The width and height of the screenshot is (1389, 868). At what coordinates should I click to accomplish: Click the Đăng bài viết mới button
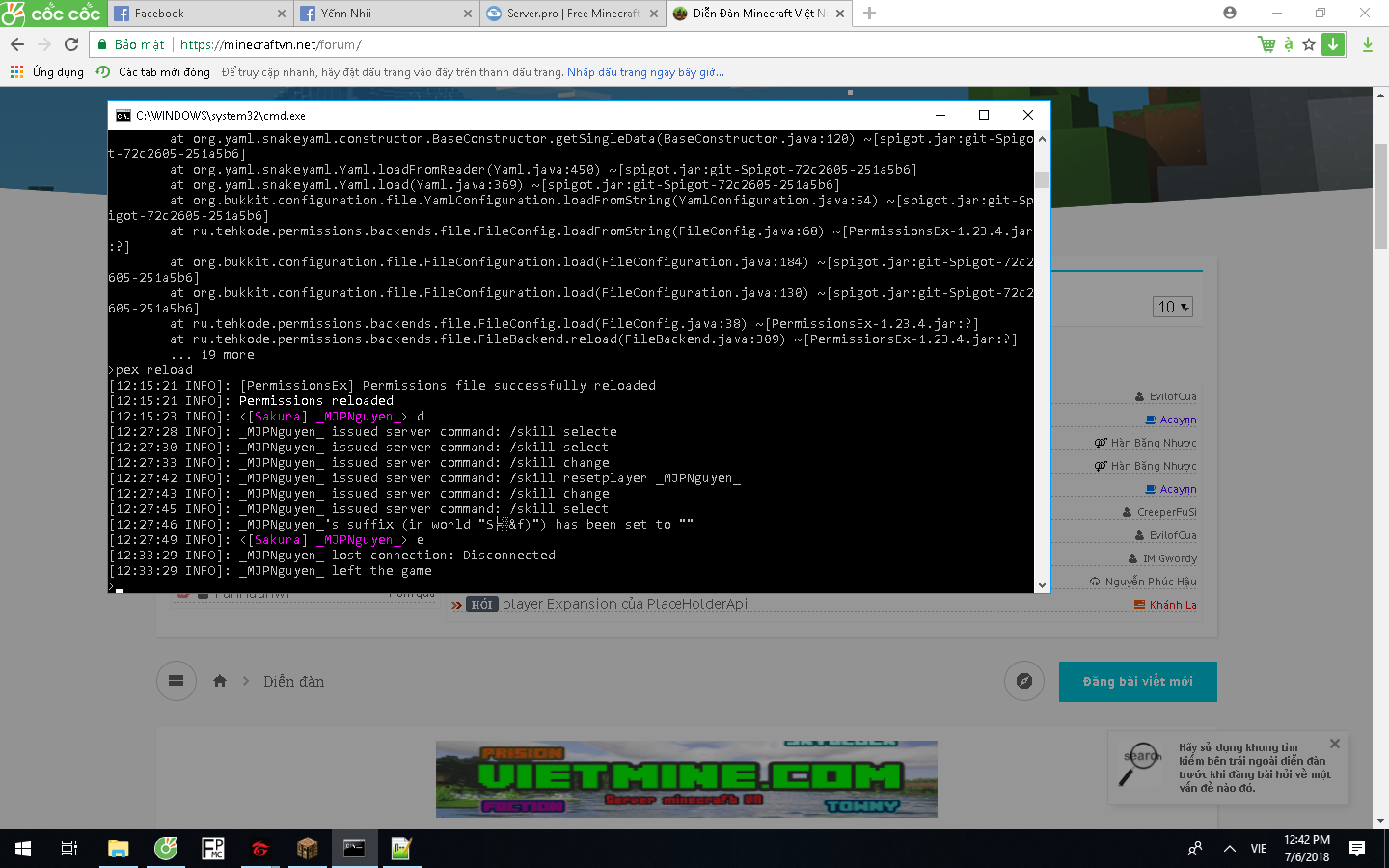1137,682
